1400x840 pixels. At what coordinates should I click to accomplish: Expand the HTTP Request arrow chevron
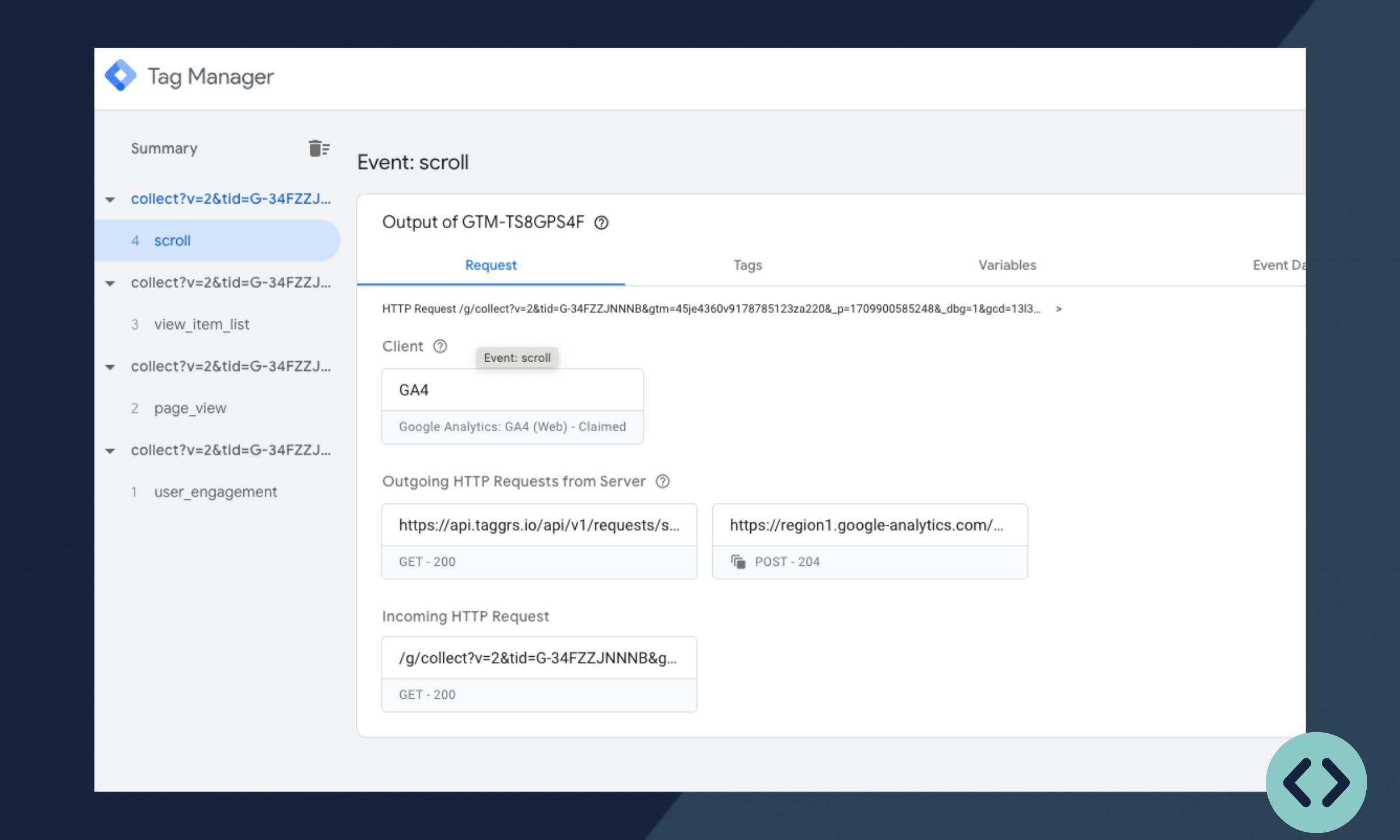[1059, 309]
